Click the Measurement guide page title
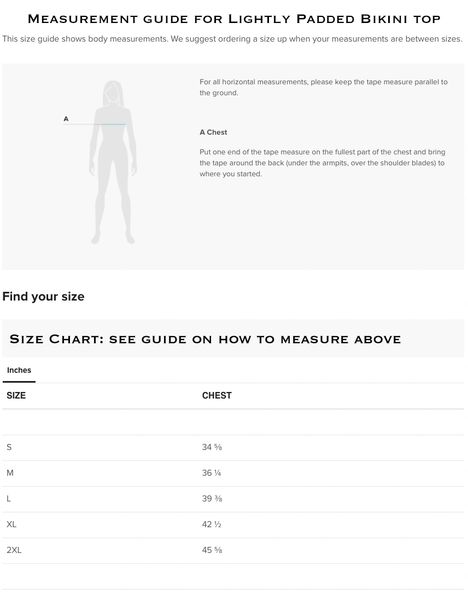Screen dimensions: 468x600 pos(234,19)
